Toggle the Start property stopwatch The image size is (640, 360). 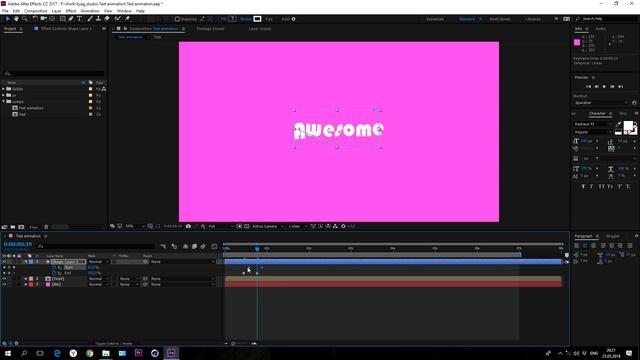point(54,267)
